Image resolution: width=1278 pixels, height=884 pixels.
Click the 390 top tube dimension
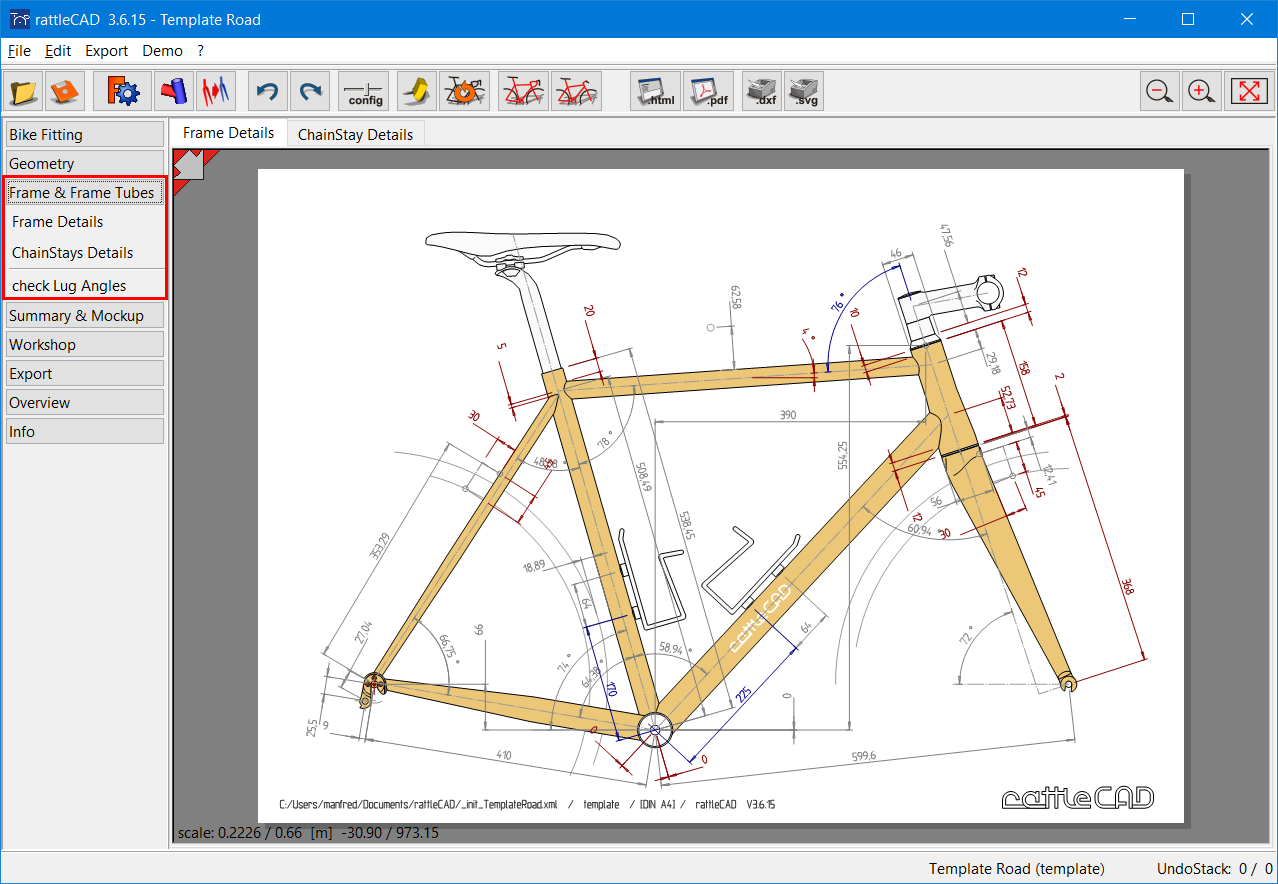(x=787, y=414)
